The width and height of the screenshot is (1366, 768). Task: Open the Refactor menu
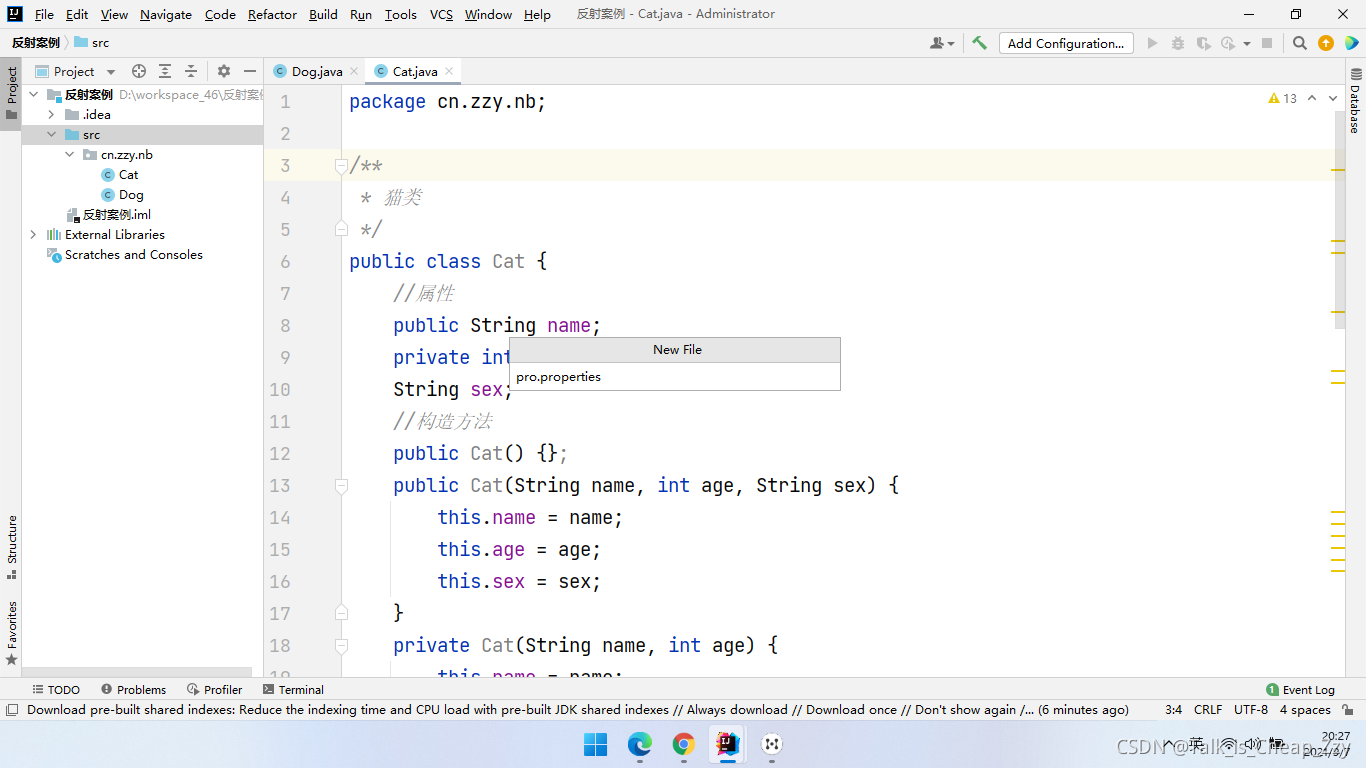[272, 14]
